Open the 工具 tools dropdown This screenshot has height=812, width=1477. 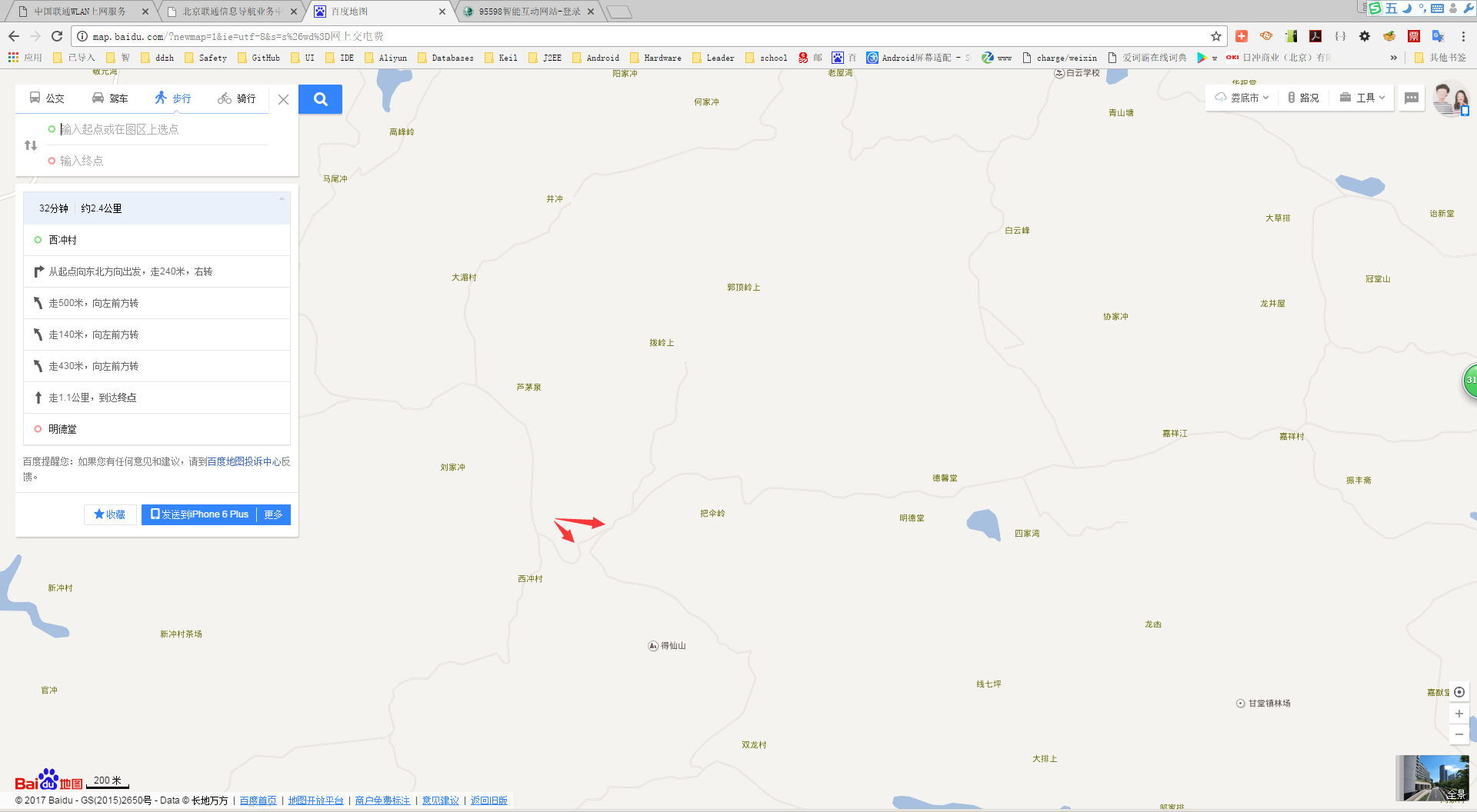click(1362, 98)
